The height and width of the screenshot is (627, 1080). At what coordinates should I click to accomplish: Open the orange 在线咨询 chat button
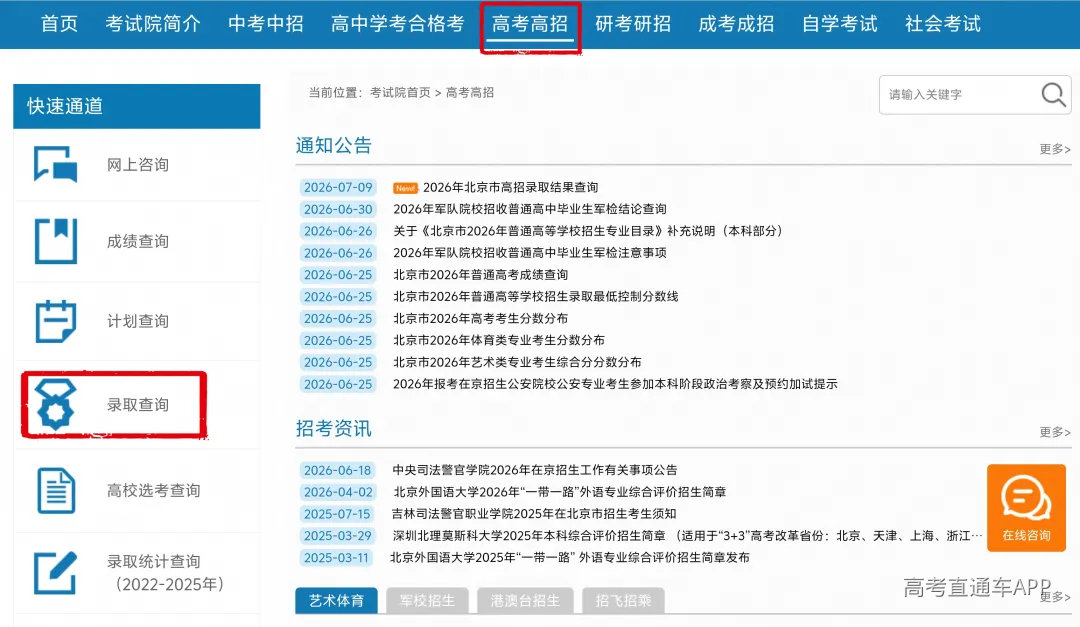pyautogui.click(x=1026, y=508)
